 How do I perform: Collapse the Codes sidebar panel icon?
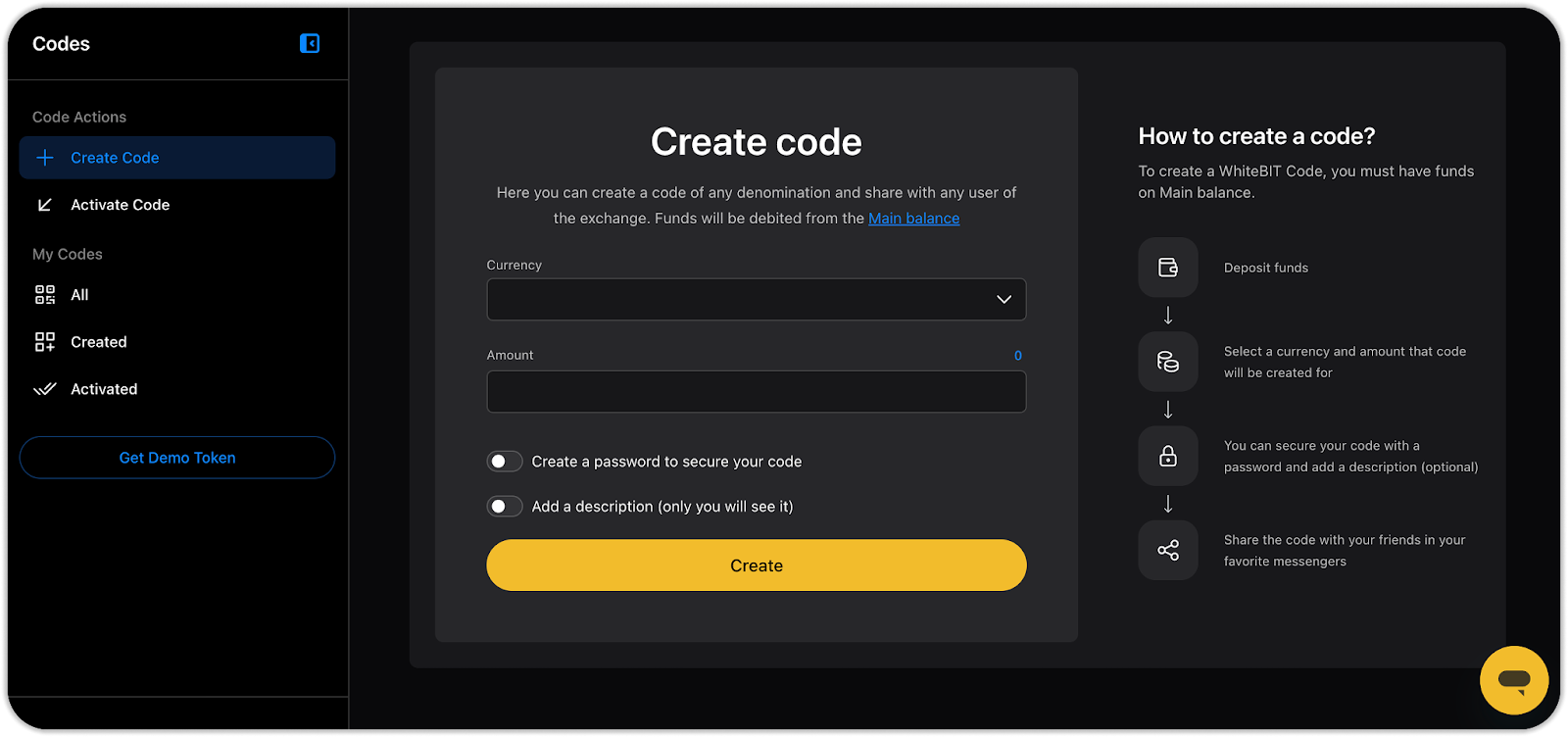310,43
